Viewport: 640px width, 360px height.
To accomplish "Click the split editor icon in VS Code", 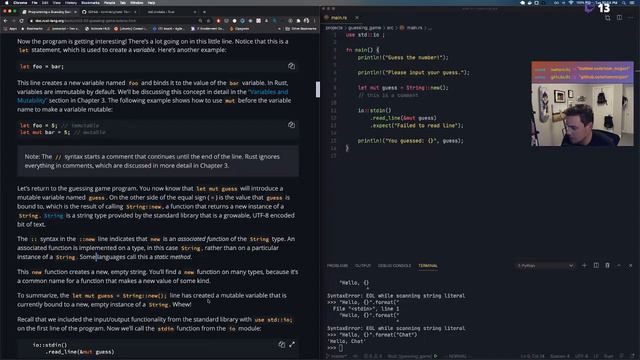I will [619, 18].
